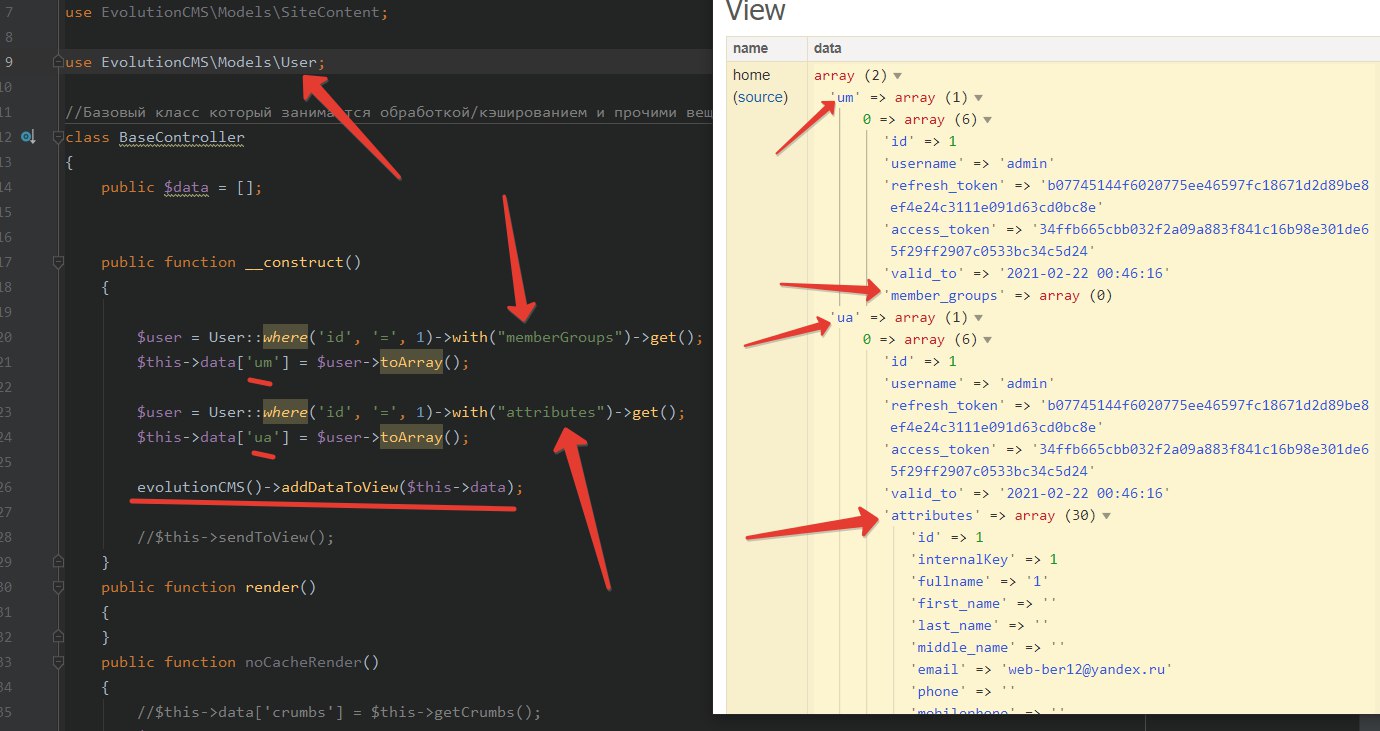Click the 'valid_to' date under 'ua'
Screen dimensions: 1380x731
[1084, 494]
